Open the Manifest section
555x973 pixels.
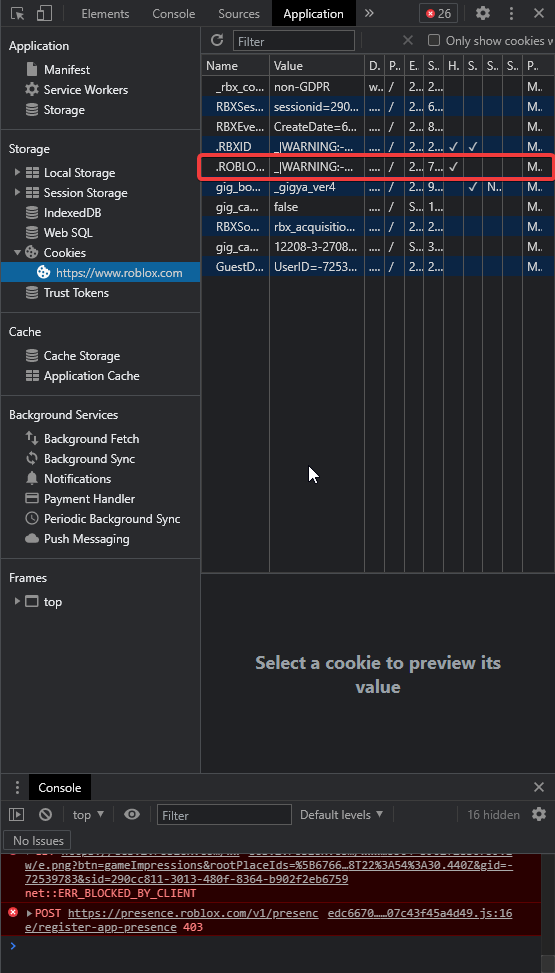coord(66,70)
